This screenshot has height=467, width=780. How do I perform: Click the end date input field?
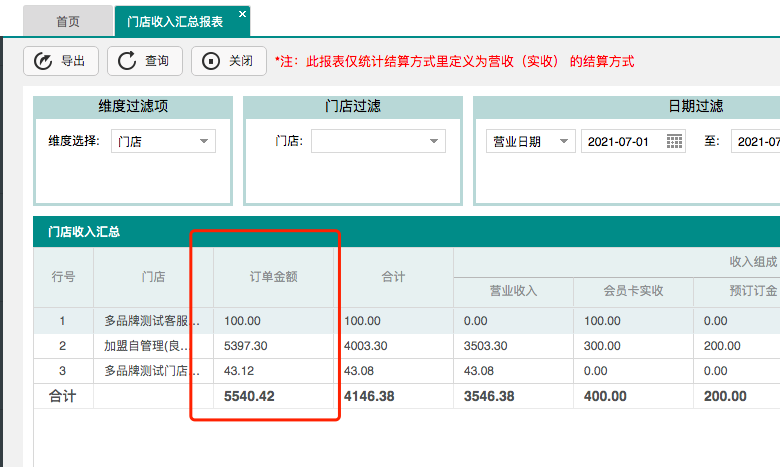[x=758, y=141]
